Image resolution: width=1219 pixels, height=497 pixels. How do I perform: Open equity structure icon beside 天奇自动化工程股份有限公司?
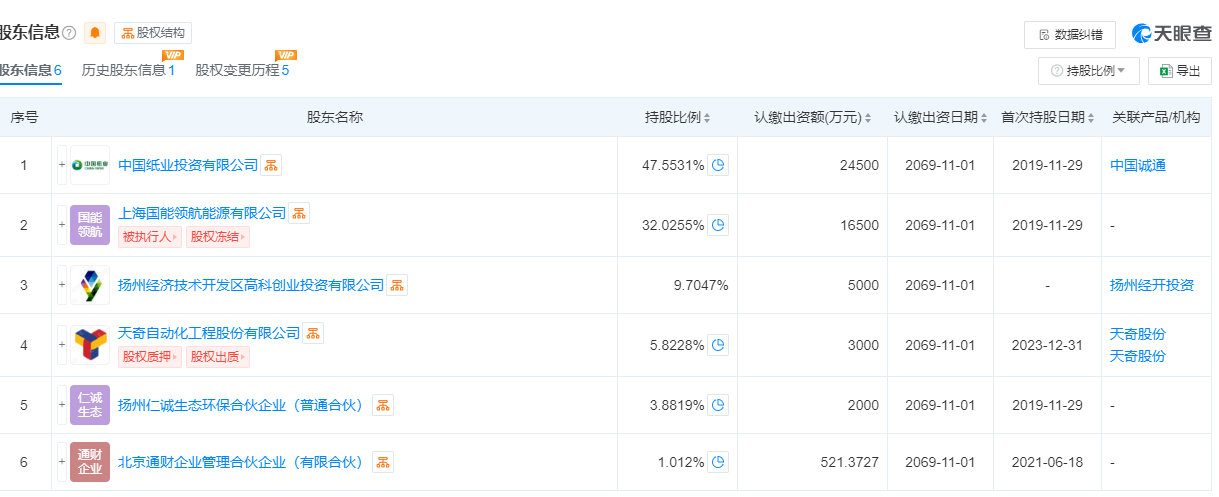(313, 333)
